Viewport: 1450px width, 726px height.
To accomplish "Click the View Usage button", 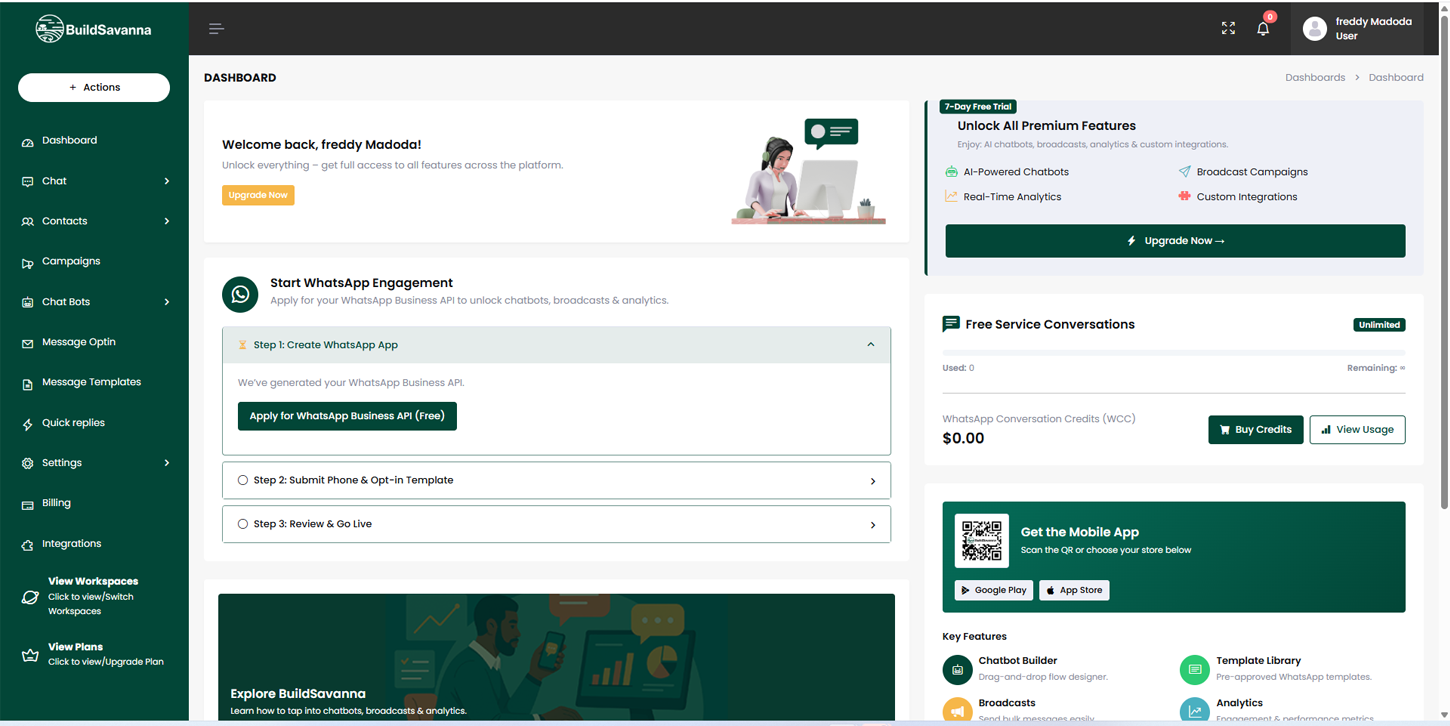I will (x=1357, y=430).
